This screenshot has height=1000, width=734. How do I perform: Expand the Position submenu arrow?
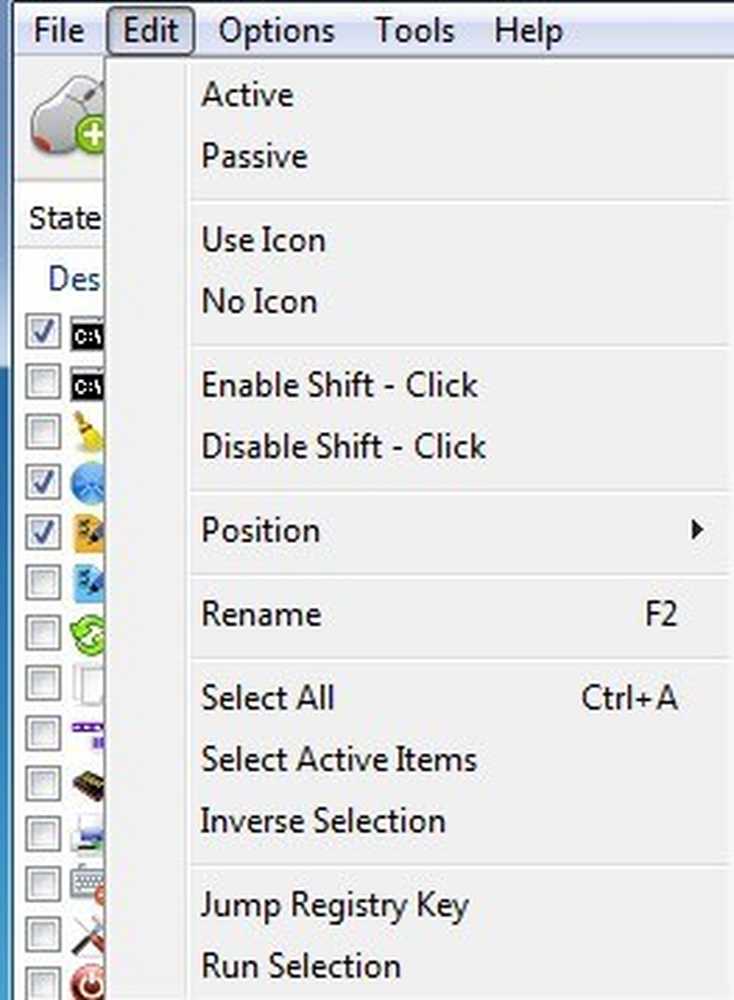[x=697, y=529]
